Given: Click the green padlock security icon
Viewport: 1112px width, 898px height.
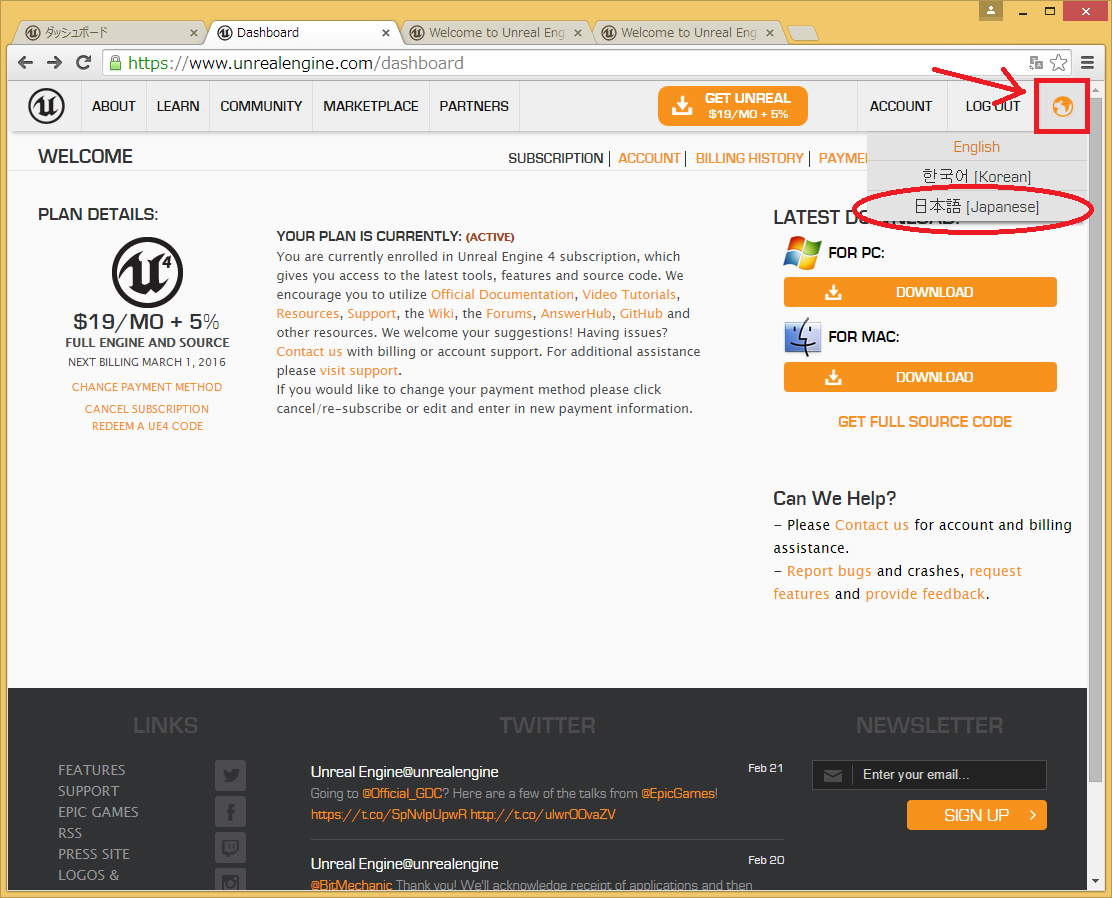Looking at the screenshot, I should pyautogui.click(x=116, y=63).
